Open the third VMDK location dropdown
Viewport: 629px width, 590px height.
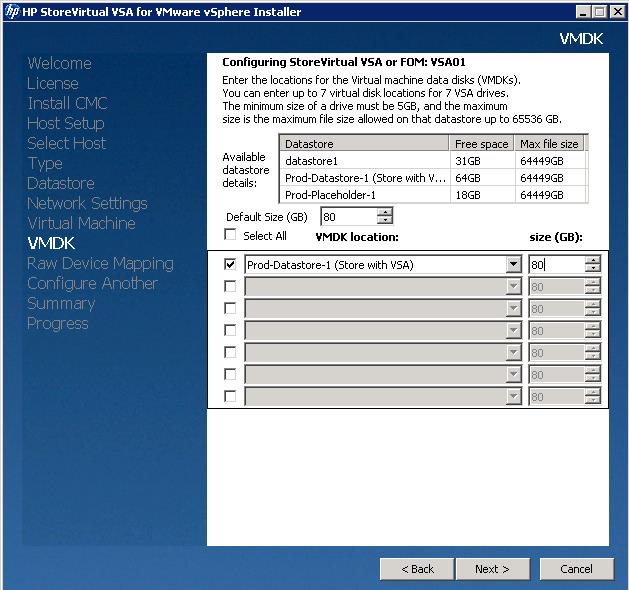[513, 309]
